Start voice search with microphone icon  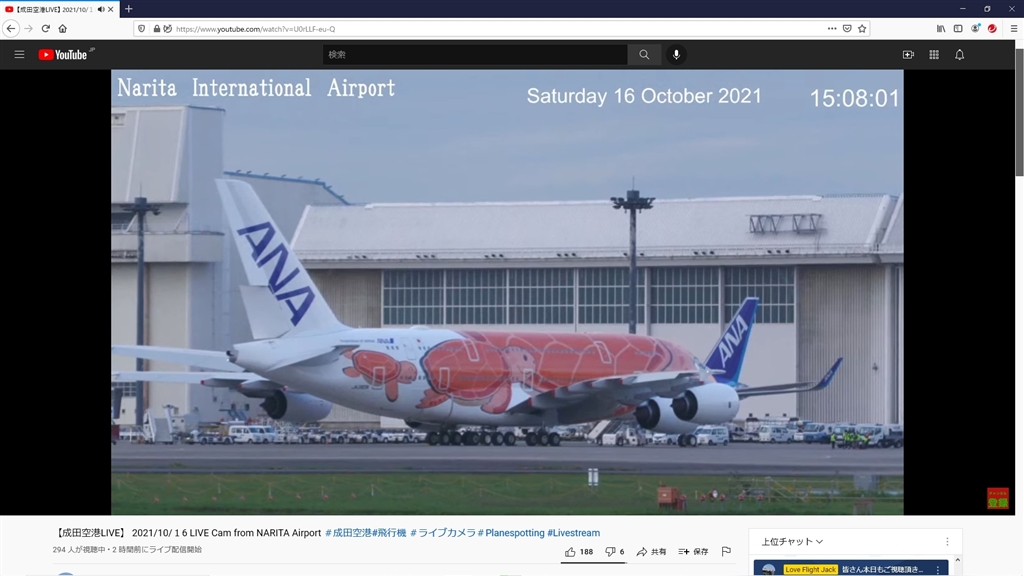(x=677, y=55)
